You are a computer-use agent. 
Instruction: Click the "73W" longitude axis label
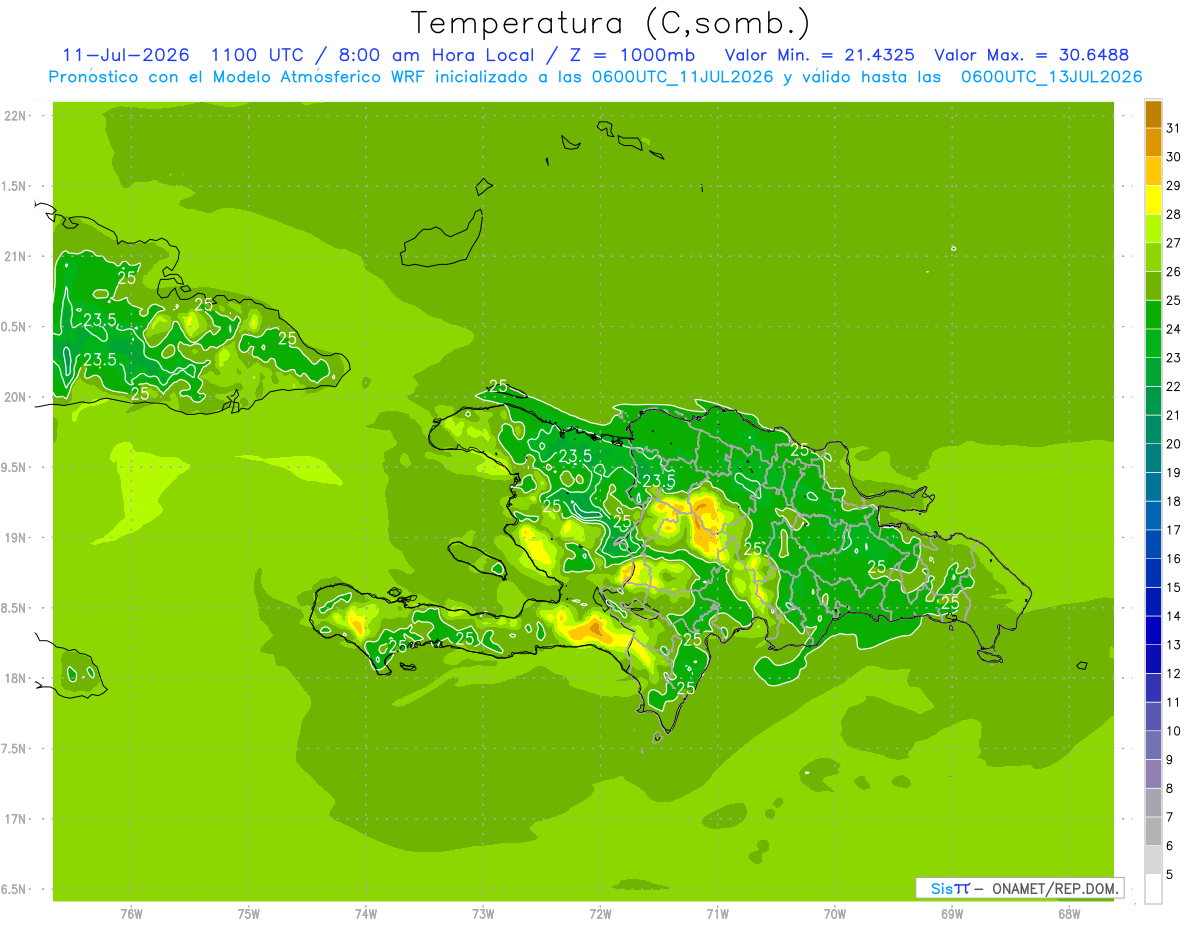[x=483, y=913]
